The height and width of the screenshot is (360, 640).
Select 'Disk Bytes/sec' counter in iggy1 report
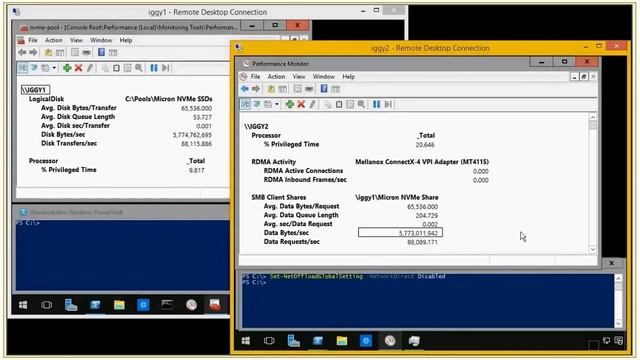point(63,134)
